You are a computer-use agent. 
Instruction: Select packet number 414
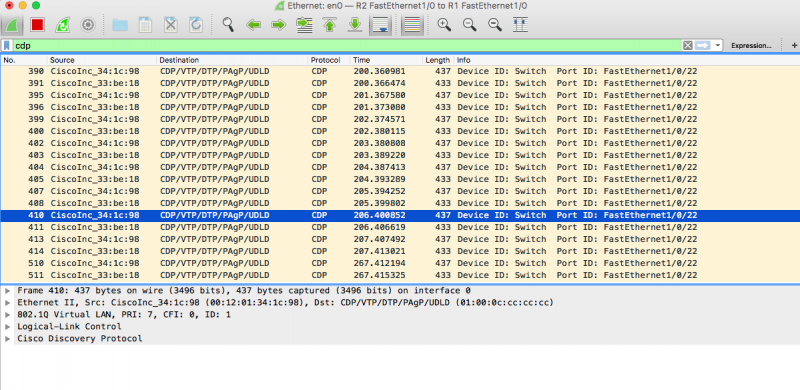[400, 251]
